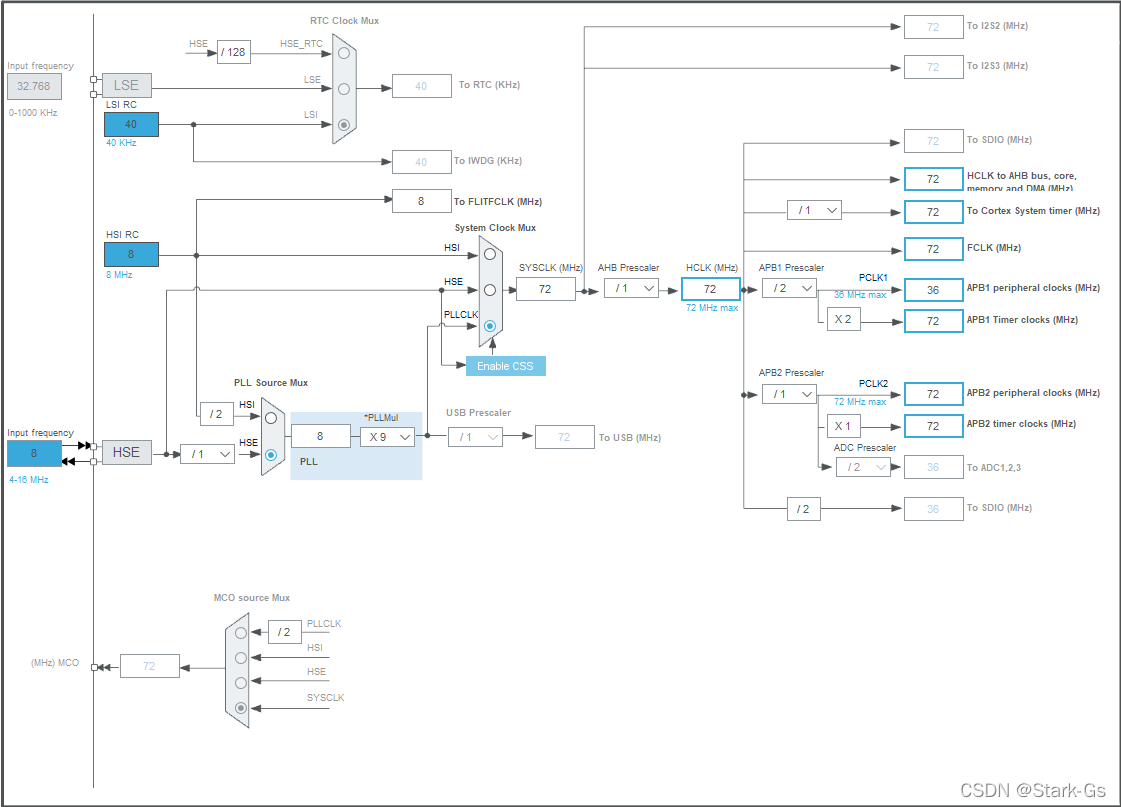
Task: Click the SYSCLK 72 MHz field
Action: [x=546, y=288]
